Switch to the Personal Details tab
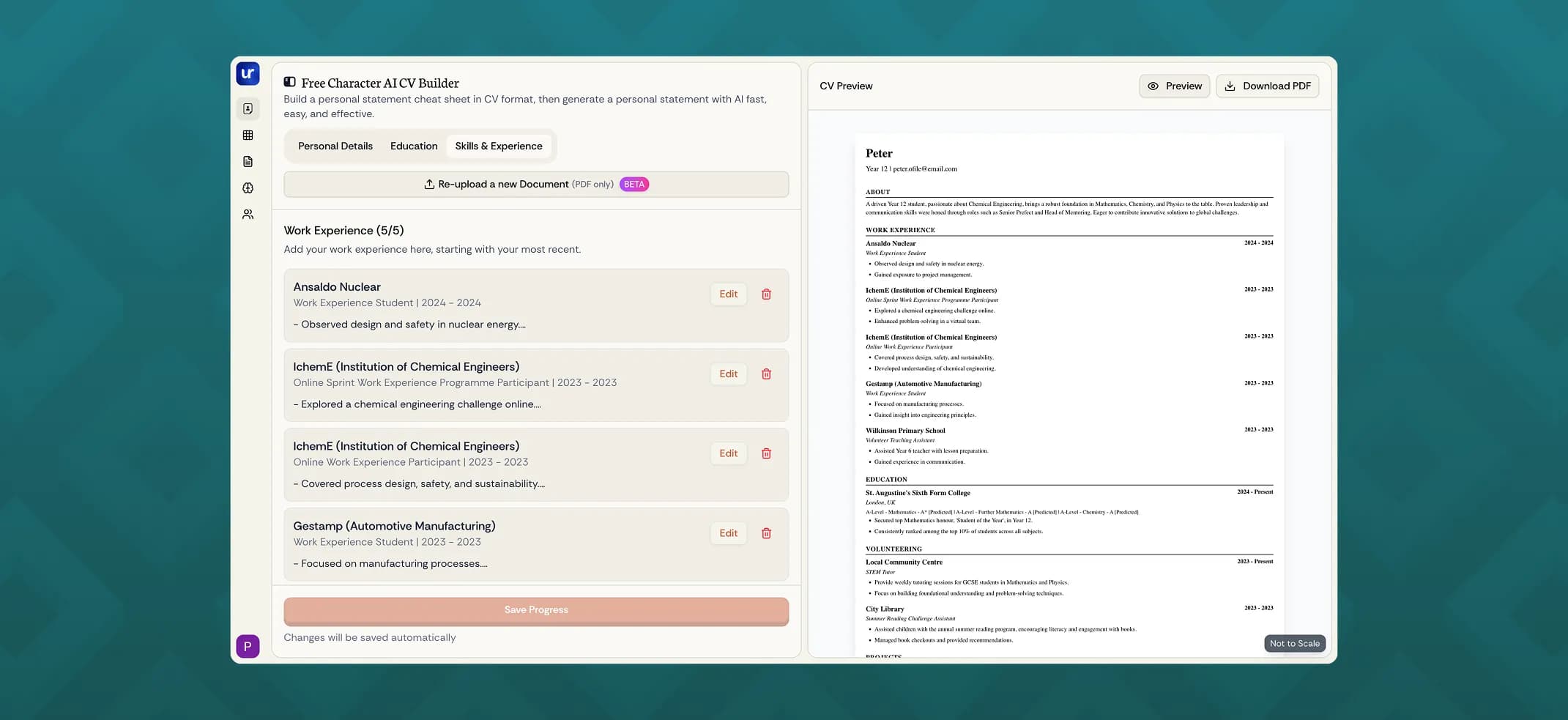Image resolution: width=1568 pixels, height=720 pixels. (335, 146)
